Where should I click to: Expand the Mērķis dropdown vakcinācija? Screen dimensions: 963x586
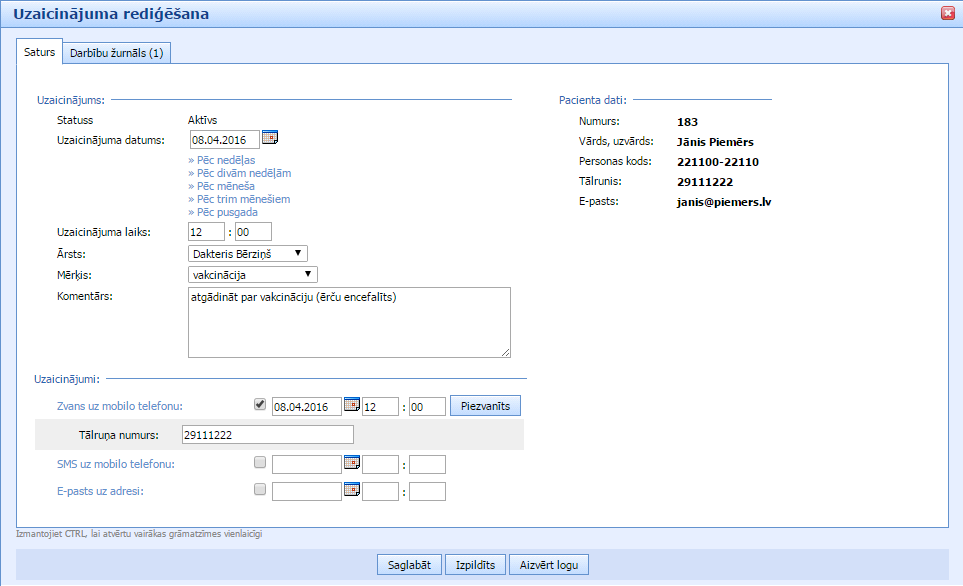tap(252, 274)
